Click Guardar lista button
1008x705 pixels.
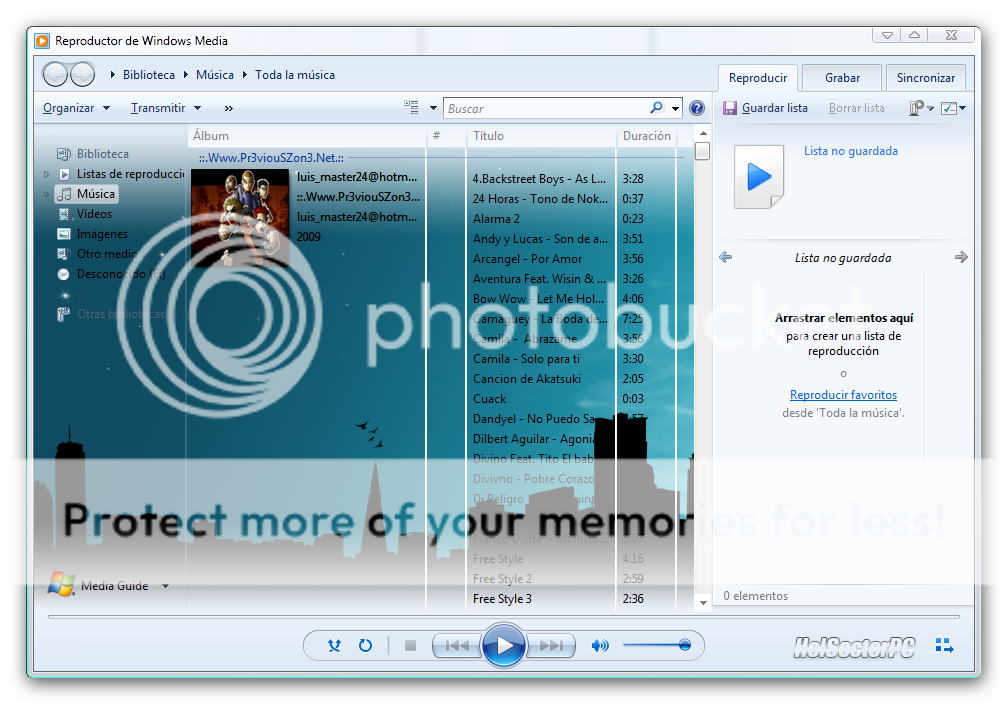click(766, 108)
